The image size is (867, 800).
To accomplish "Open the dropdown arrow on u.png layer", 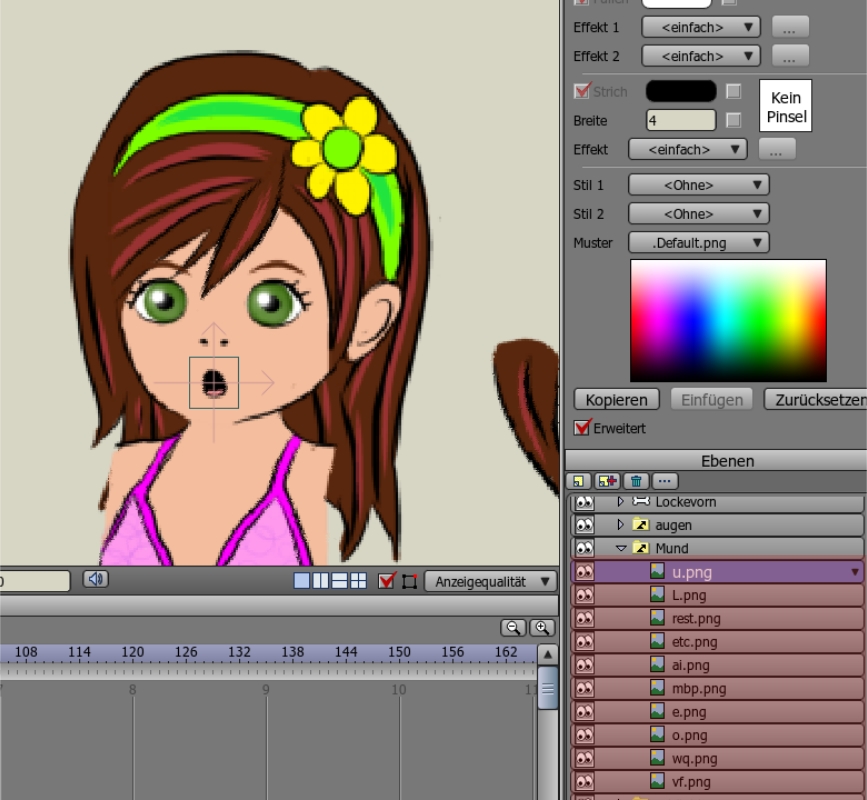I will coord(855,572).
